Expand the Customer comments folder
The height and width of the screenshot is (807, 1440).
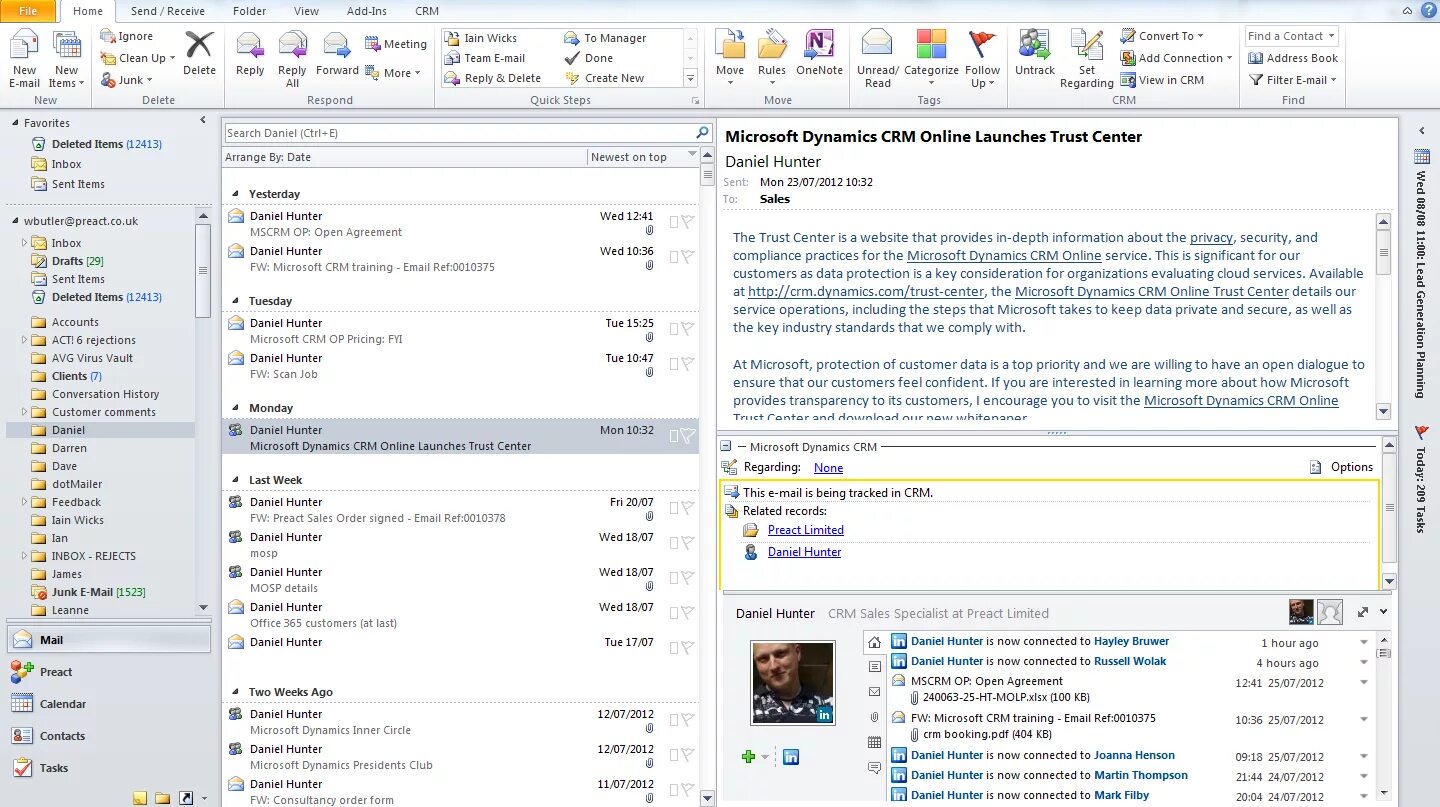tap(25, 412)
